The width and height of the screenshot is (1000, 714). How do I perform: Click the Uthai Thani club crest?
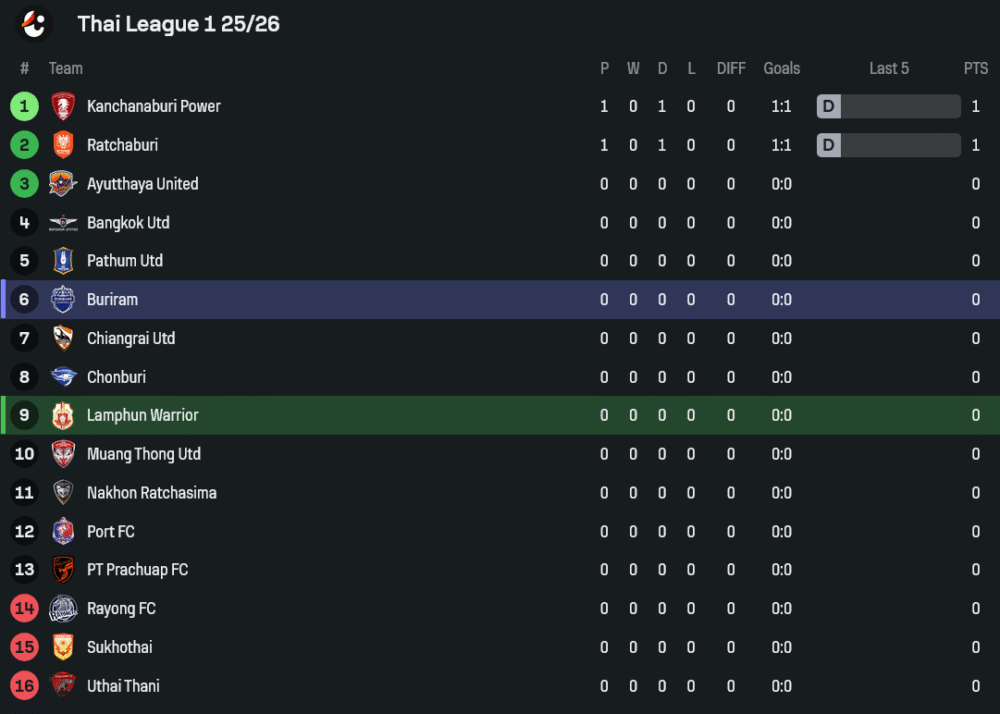[63, 686]
